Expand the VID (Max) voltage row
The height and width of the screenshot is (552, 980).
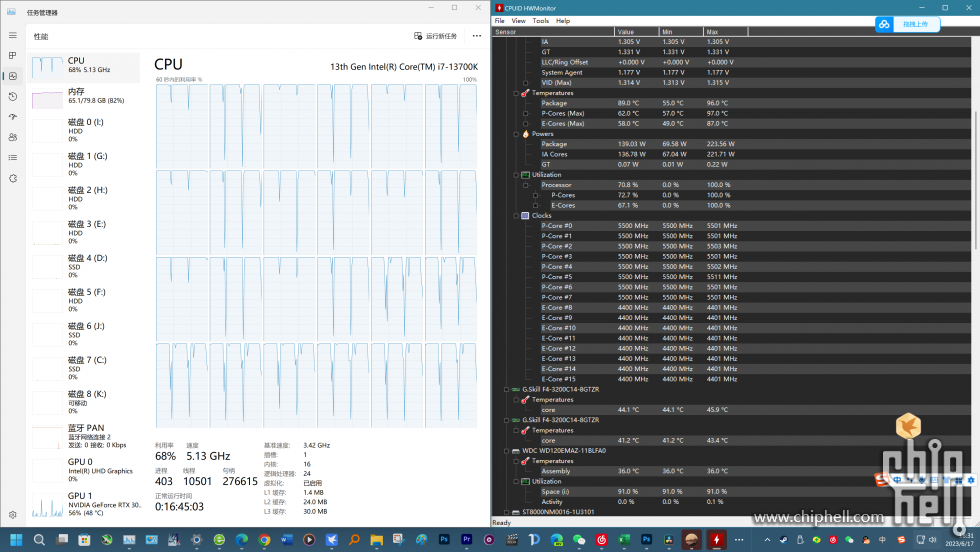point(526,83)
